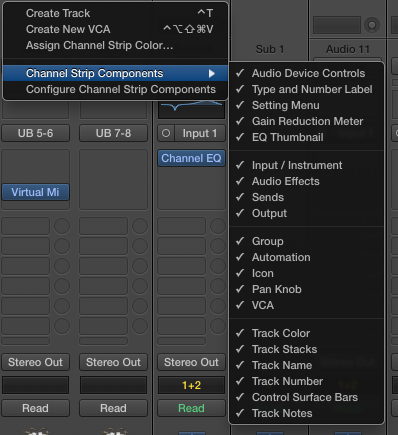Open the UB 5-6 input dropdown

point(35,133)
